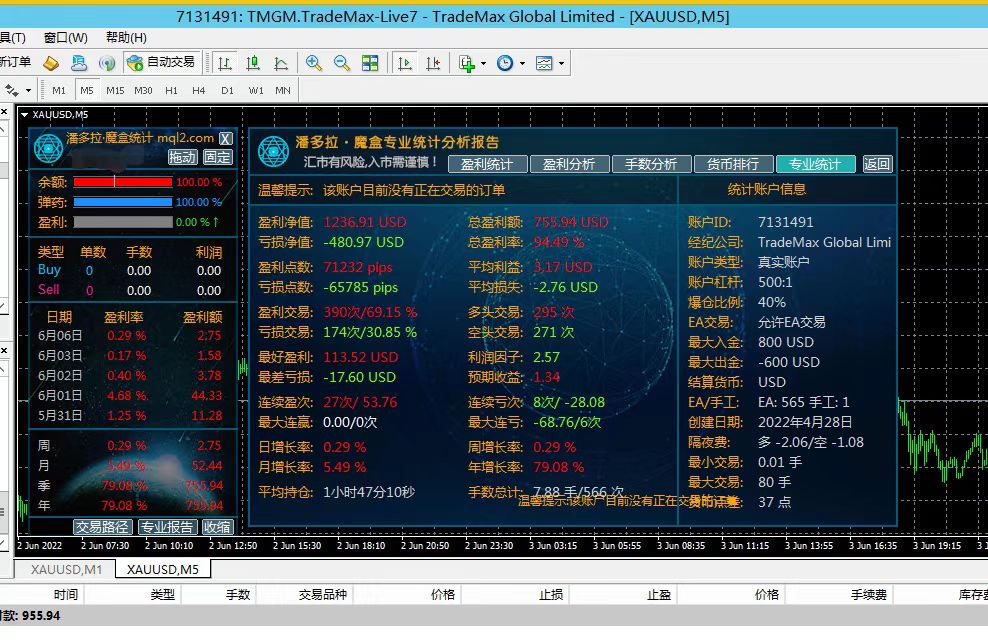Open the 帮助(H) menu

(x=126, y=38)
